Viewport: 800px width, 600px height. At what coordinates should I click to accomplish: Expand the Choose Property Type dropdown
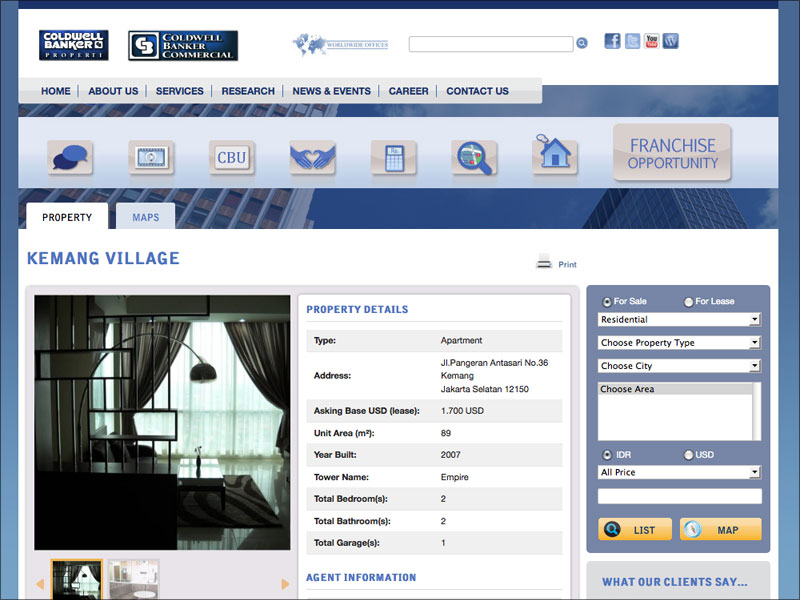[680, 343]
